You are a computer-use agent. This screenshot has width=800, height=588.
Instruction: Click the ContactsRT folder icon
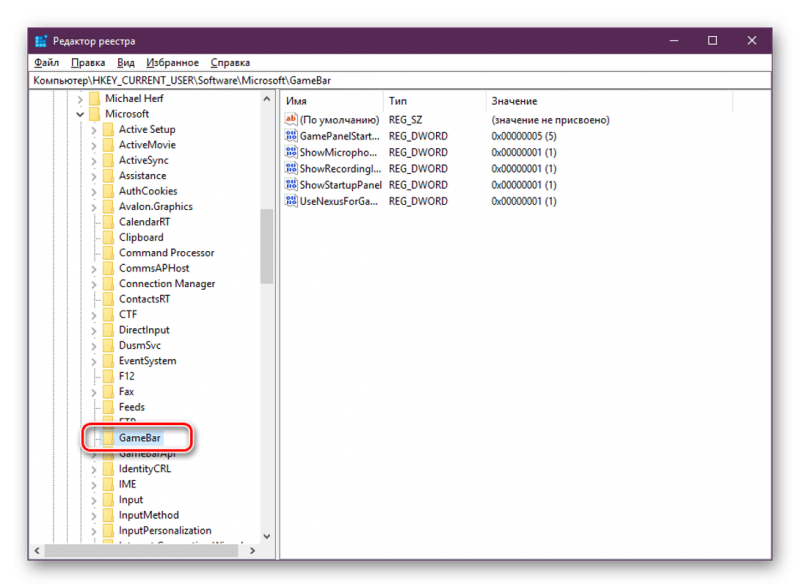108,299
